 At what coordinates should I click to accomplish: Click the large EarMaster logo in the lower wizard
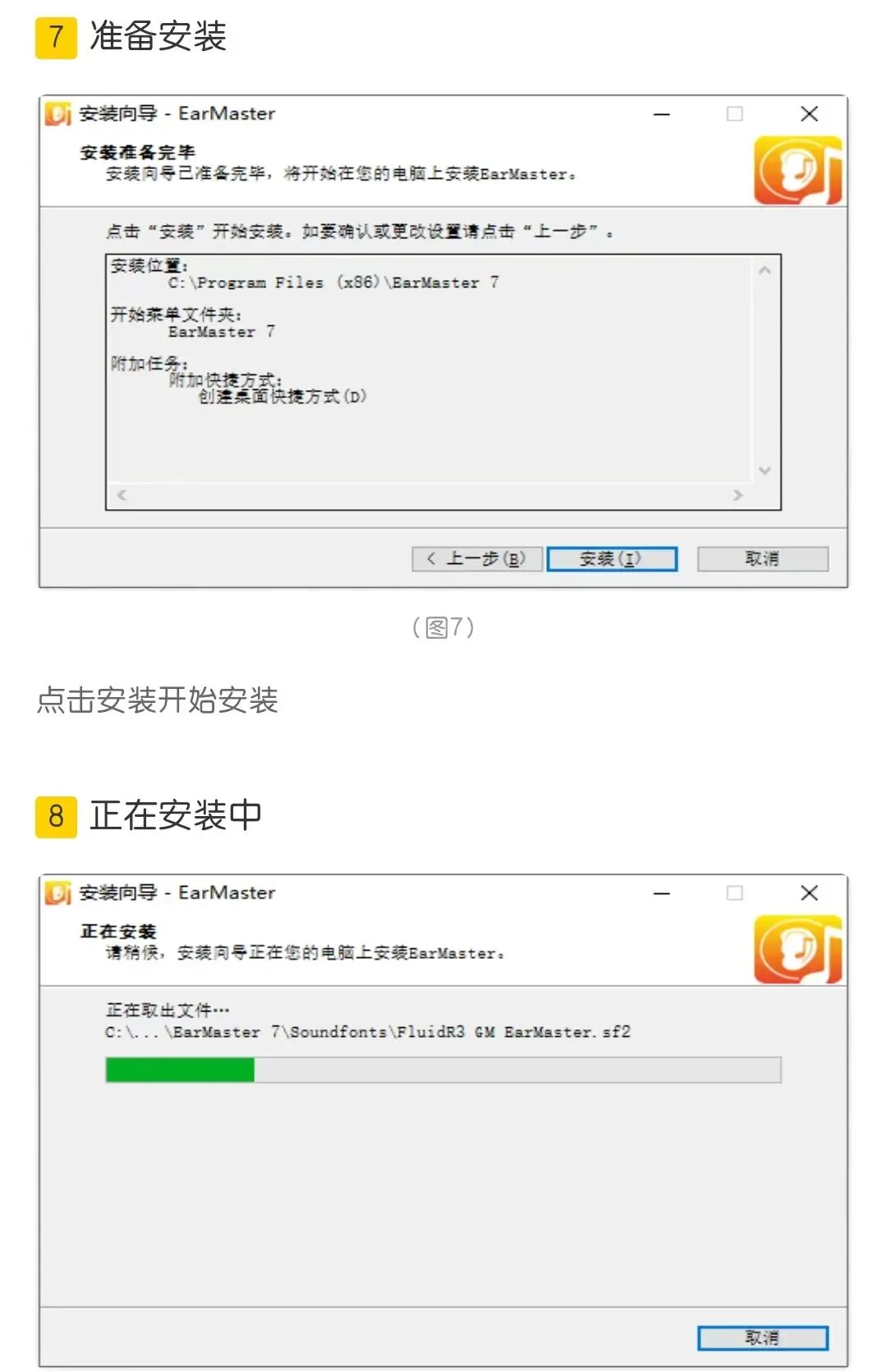click(x=797, y=950)
